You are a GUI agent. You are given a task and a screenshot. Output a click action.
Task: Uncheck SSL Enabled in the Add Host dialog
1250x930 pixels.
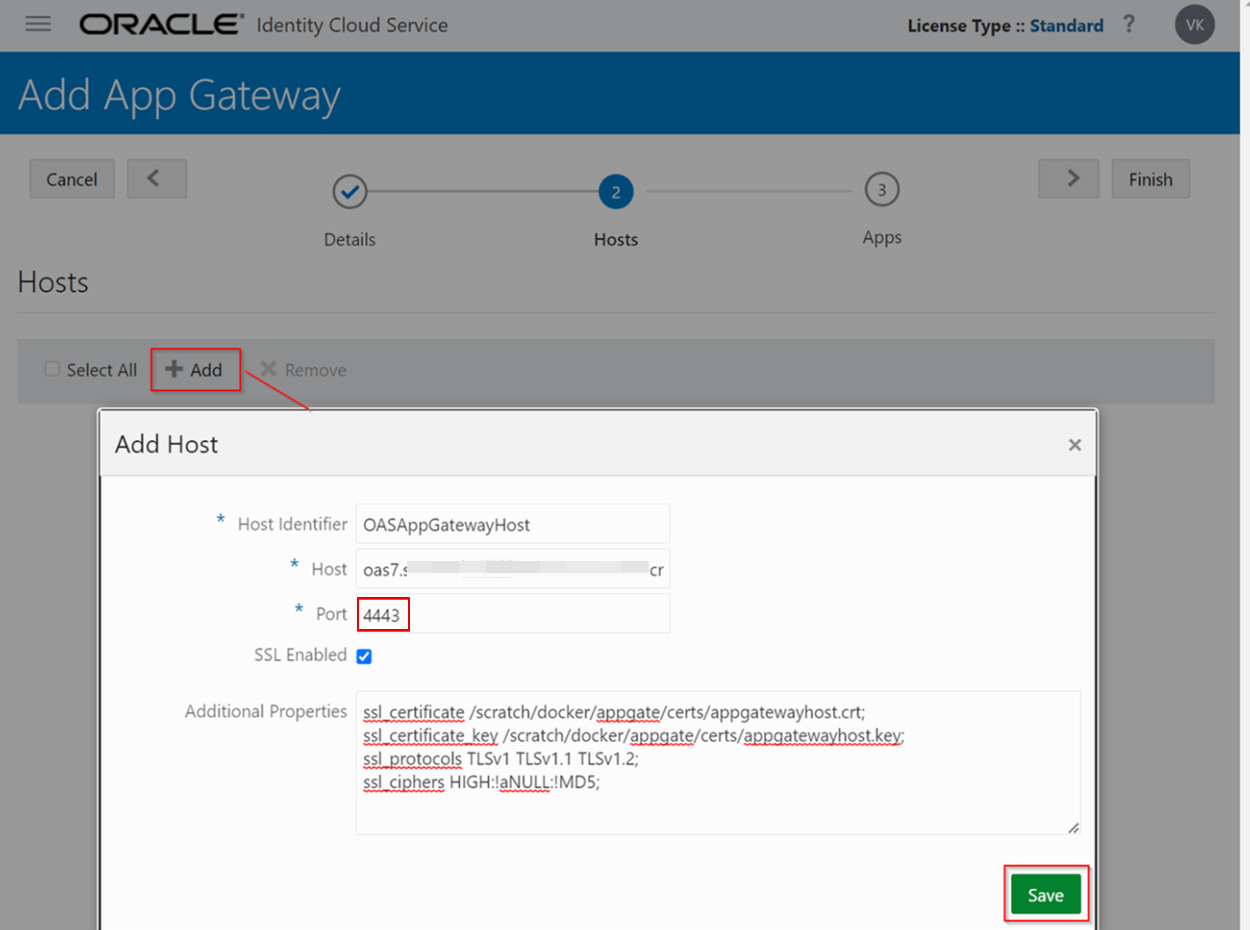pyautogui.click(x=364, y=655)
